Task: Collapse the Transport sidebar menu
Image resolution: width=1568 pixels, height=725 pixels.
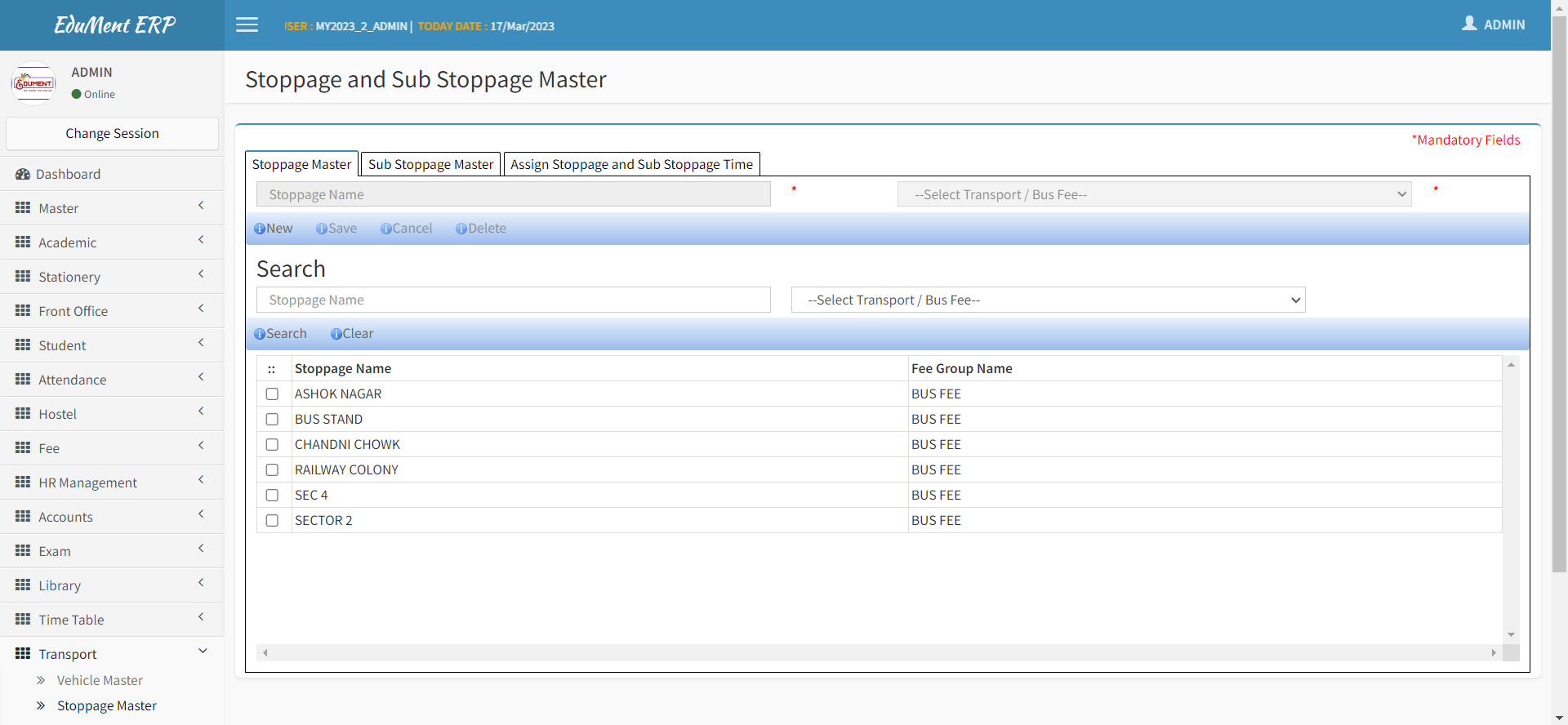Action: 112,654
